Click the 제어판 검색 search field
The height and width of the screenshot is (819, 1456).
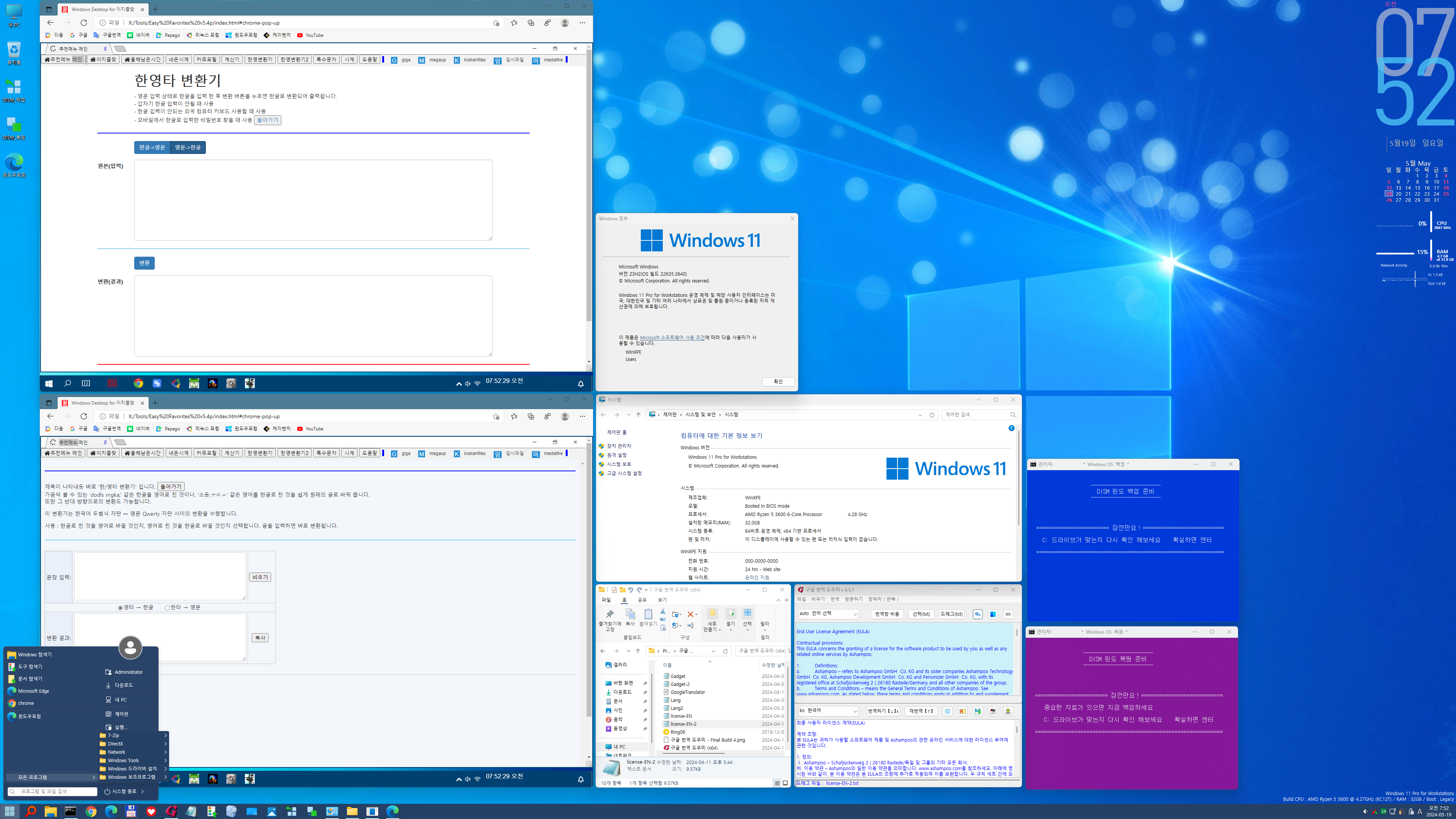979,414
